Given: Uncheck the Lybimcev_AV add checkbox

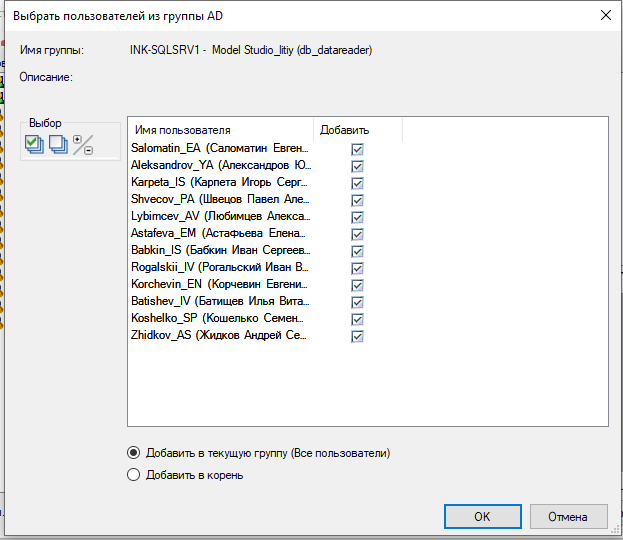Looking at the screenshot, I should [x=357, y=217].
